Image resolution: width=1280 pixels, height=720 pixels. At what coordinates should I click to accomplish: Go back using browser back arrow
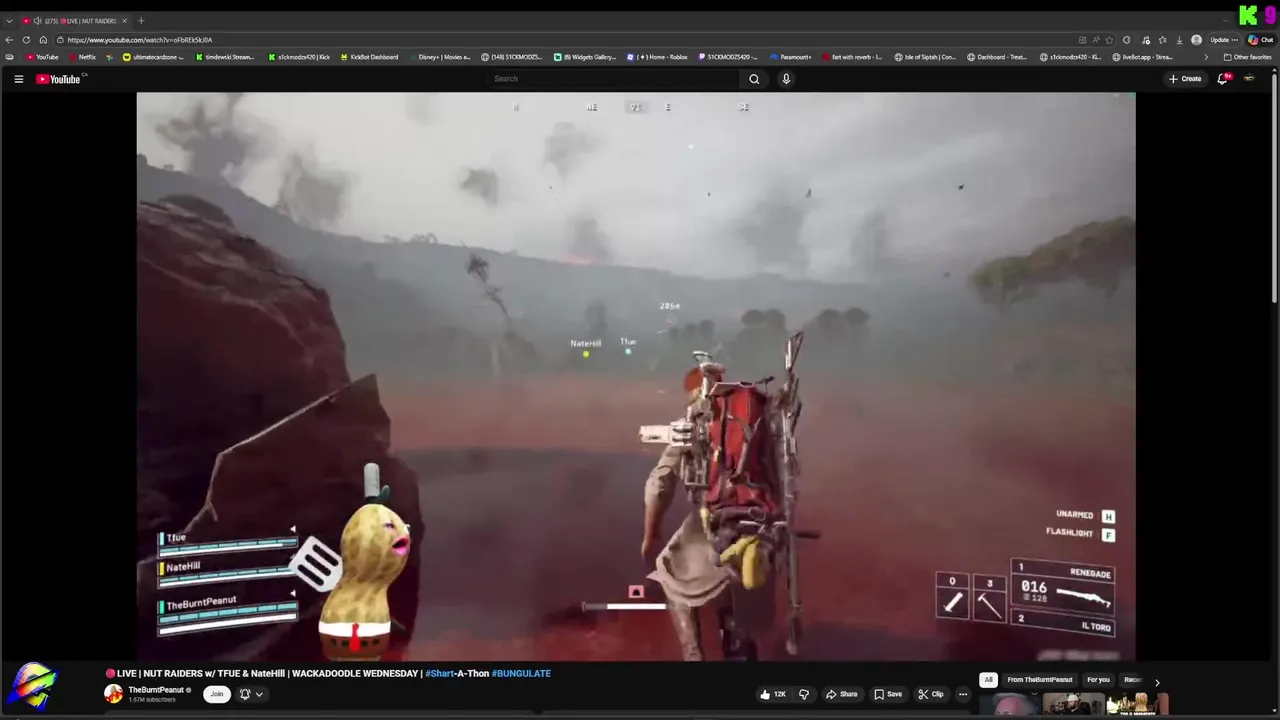[9, 40]
